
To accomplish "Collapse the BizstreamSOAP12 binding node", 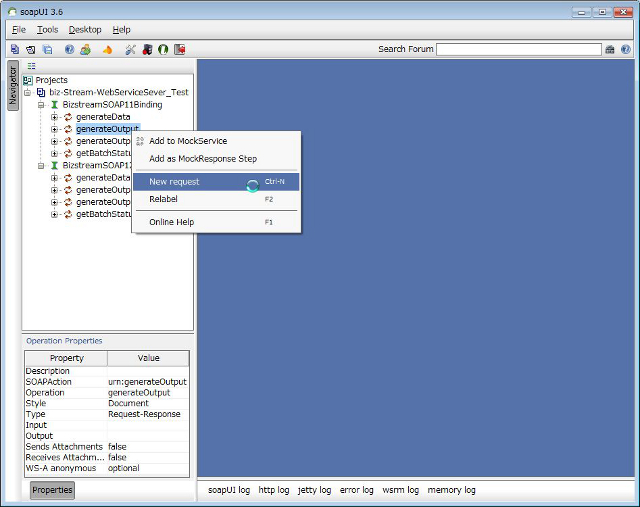I will (41, 166).
